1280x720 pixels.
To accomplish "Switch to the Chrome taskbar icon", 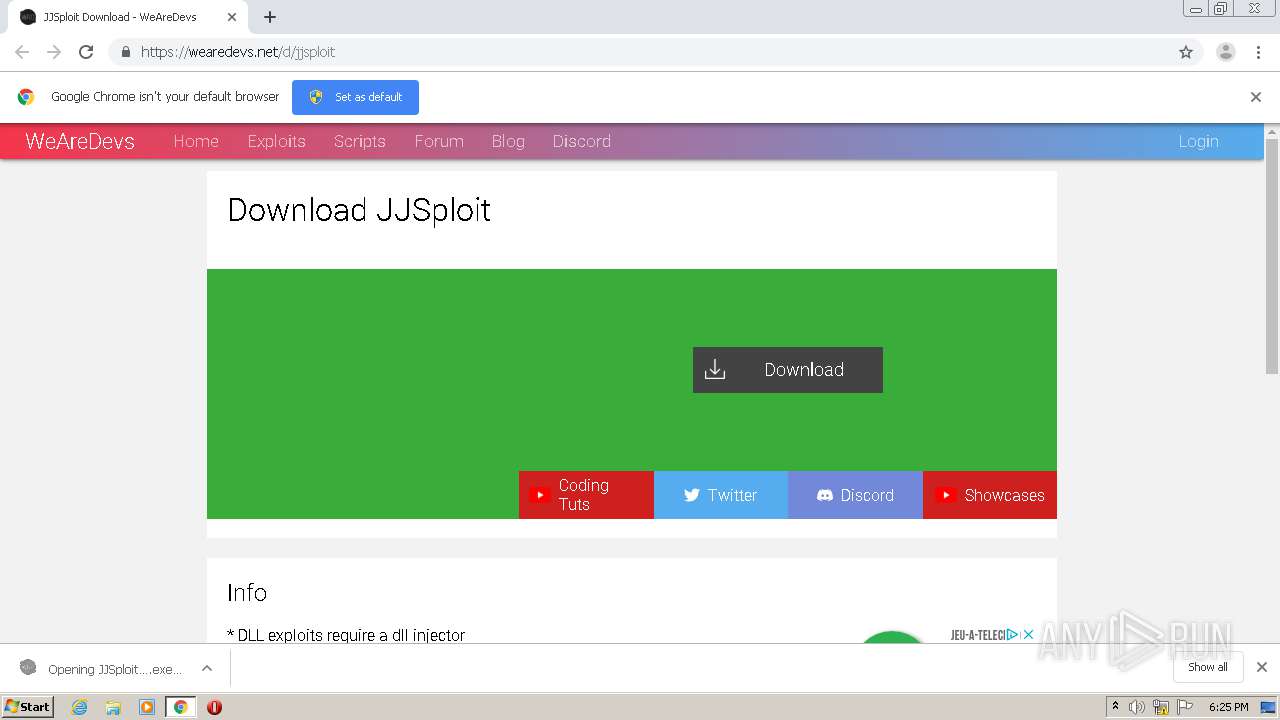I will point(180,707).
